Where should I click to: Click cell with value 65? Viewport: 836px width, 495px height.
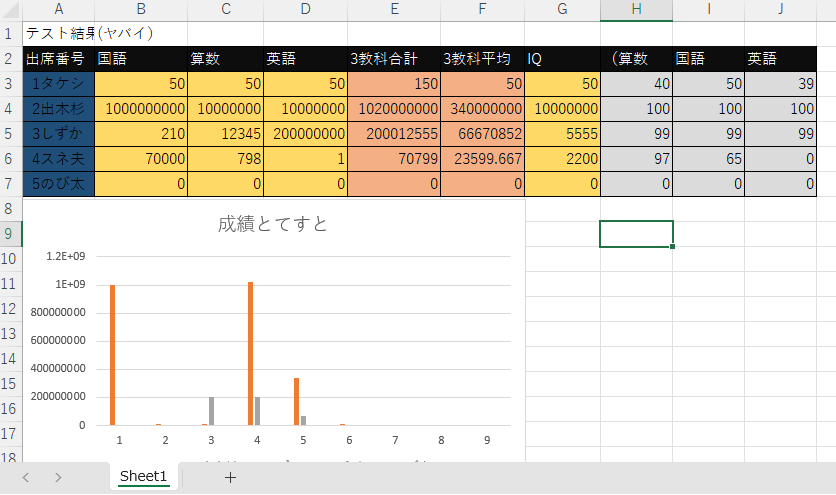tap(709, 159)
